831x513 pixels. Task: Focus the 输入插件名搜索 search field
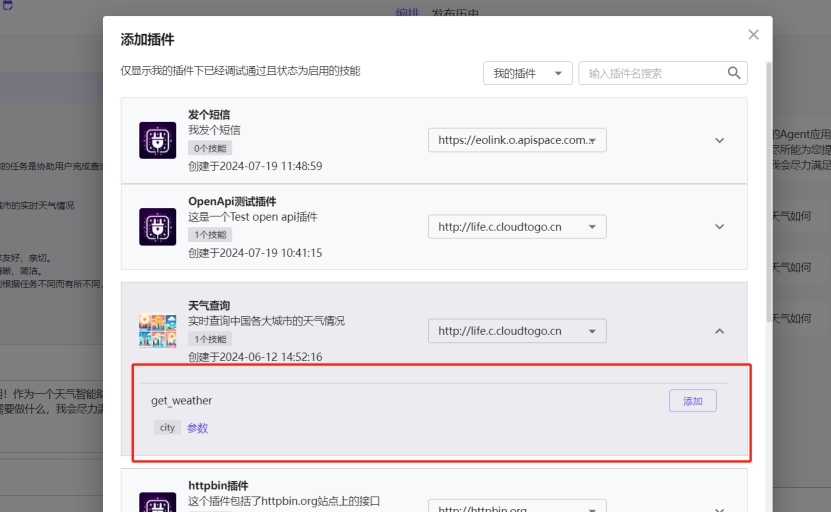click(662, 73)
